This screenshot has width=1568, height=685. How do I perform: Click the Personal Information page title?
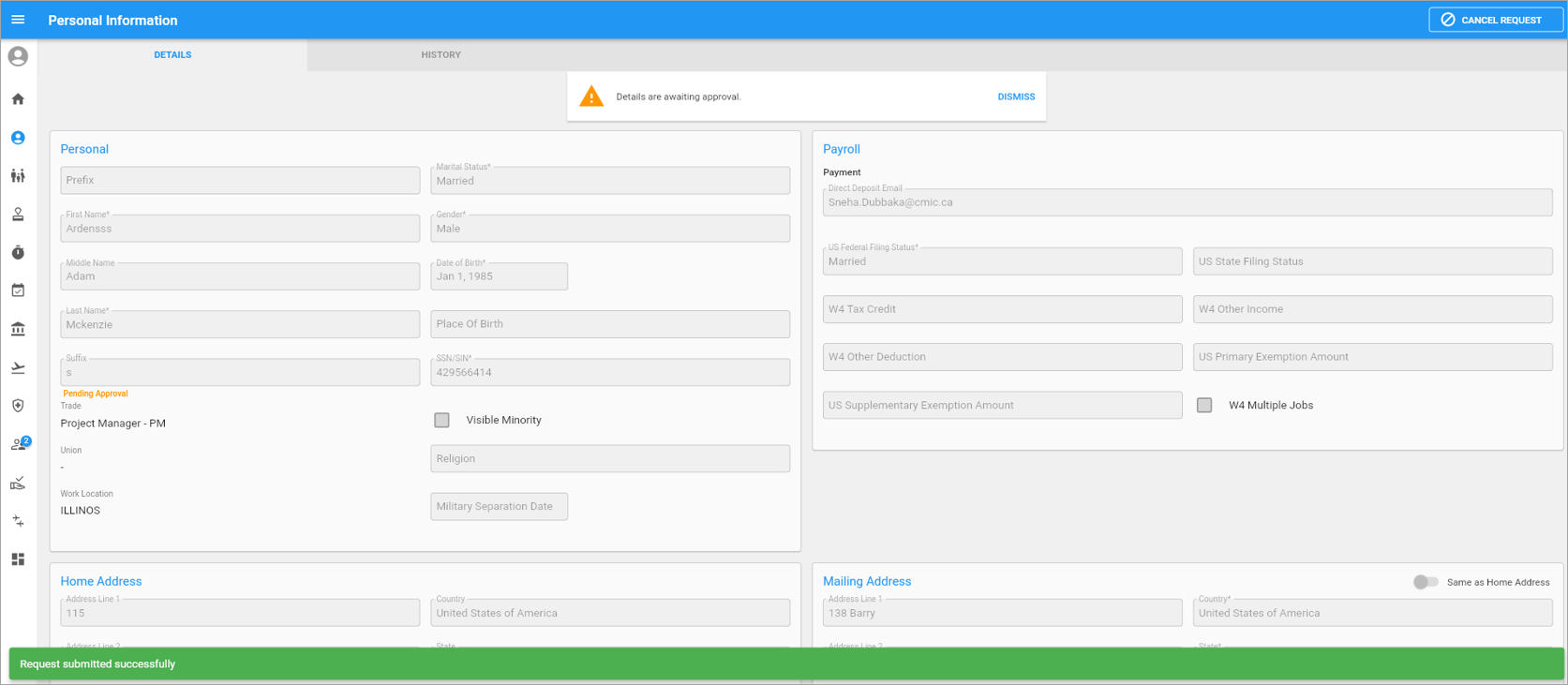112,20
